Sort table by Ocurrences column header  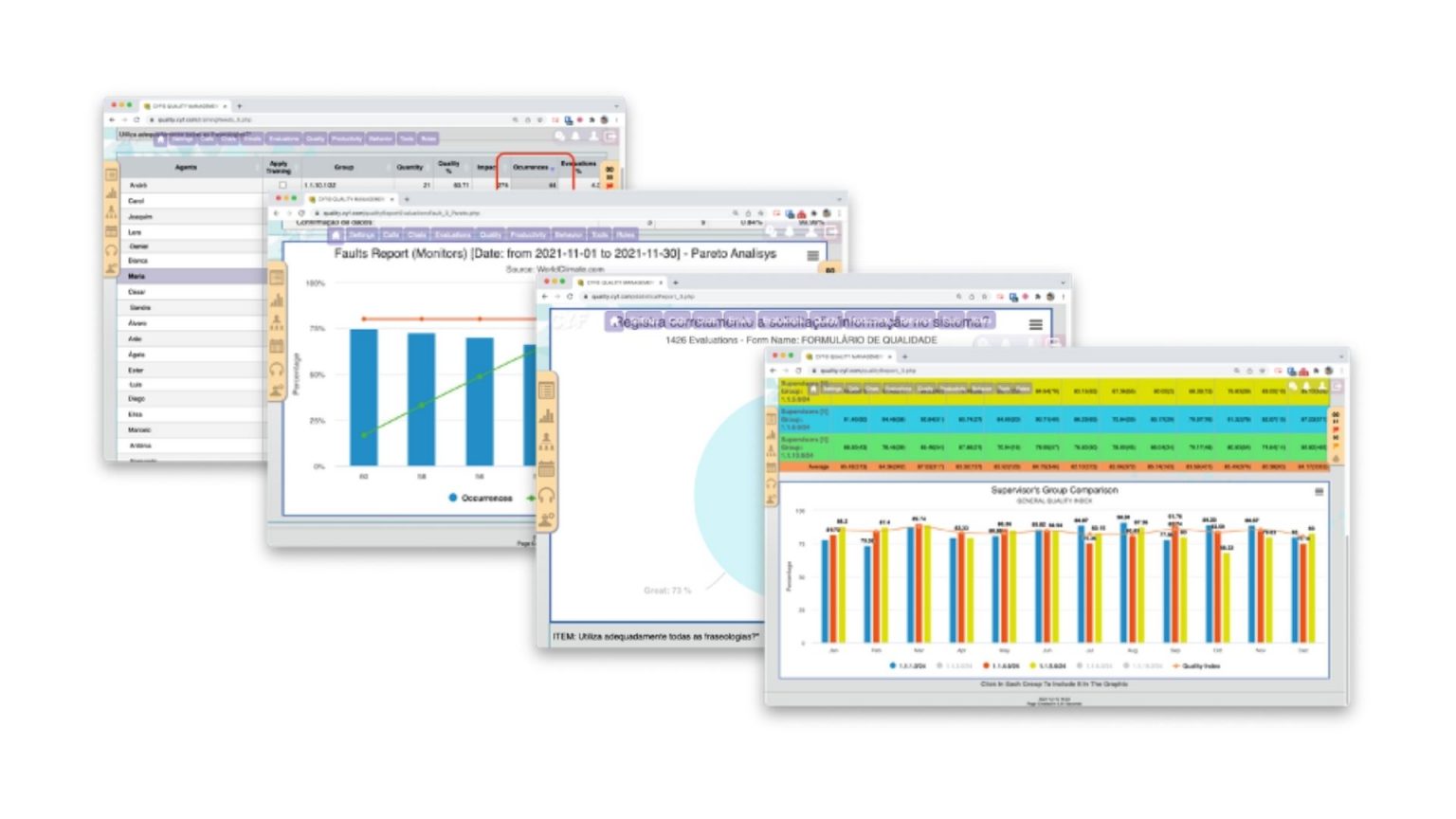pyautogui.click(x=531, y=168)
